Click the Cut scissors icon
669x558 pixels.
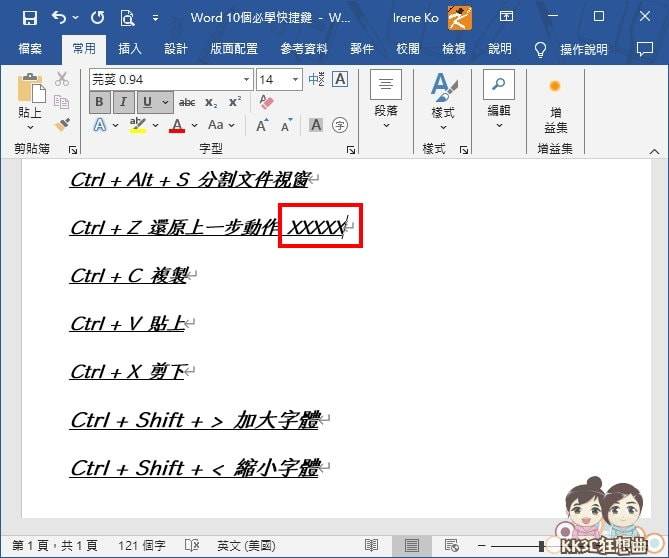(x=62, y=80)
